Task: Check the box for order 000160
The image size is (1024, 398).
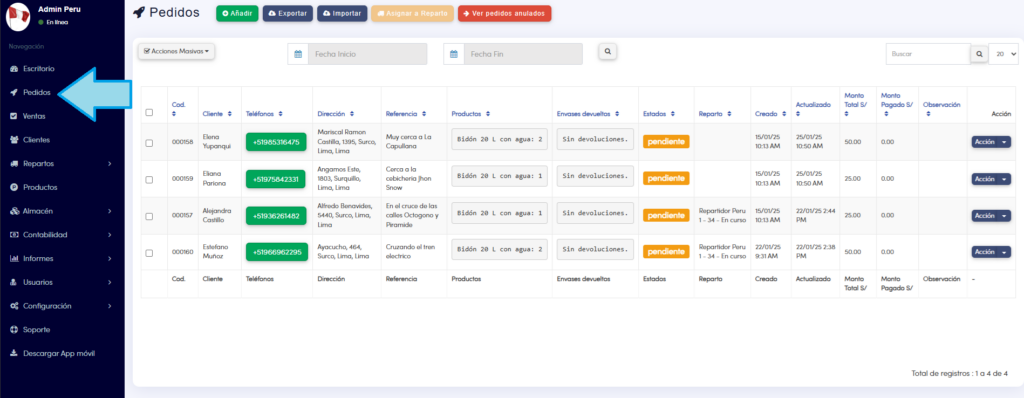Action: pyautogui.click(x=149, y=252)
